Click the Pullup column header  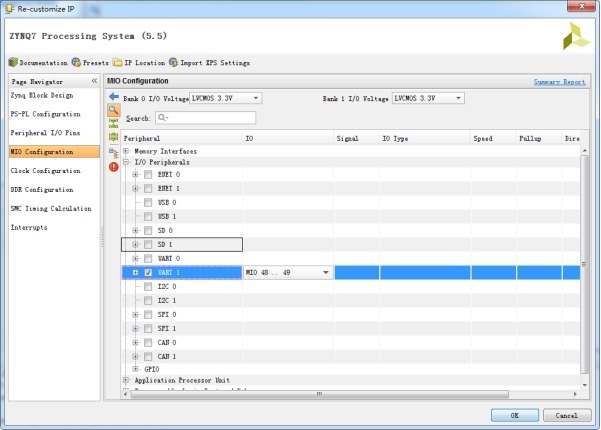(539, 138)
